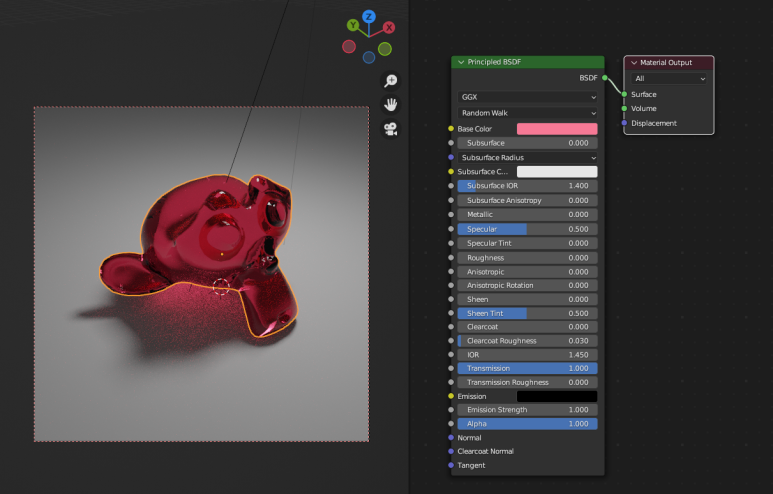Image resolution: width=773 pixels, height=494 pixels.
Task: Click the Roughness value slider
Action: coord(527,258)
